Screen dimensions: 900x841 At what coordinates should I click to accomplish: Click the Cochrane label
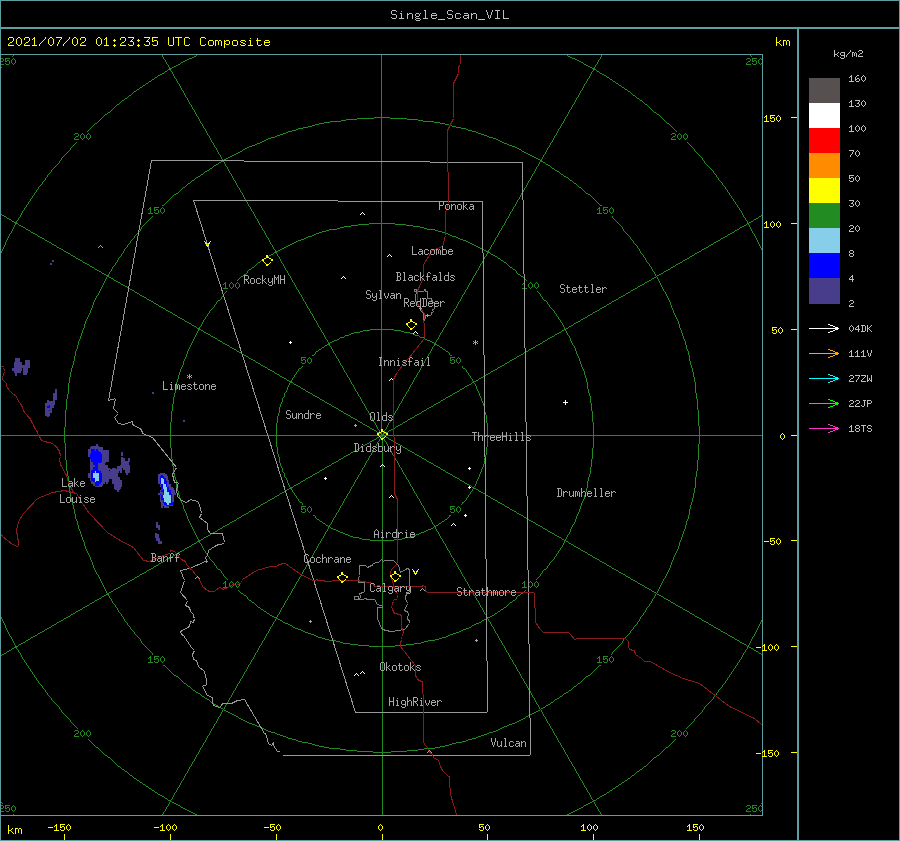point(327,559)
